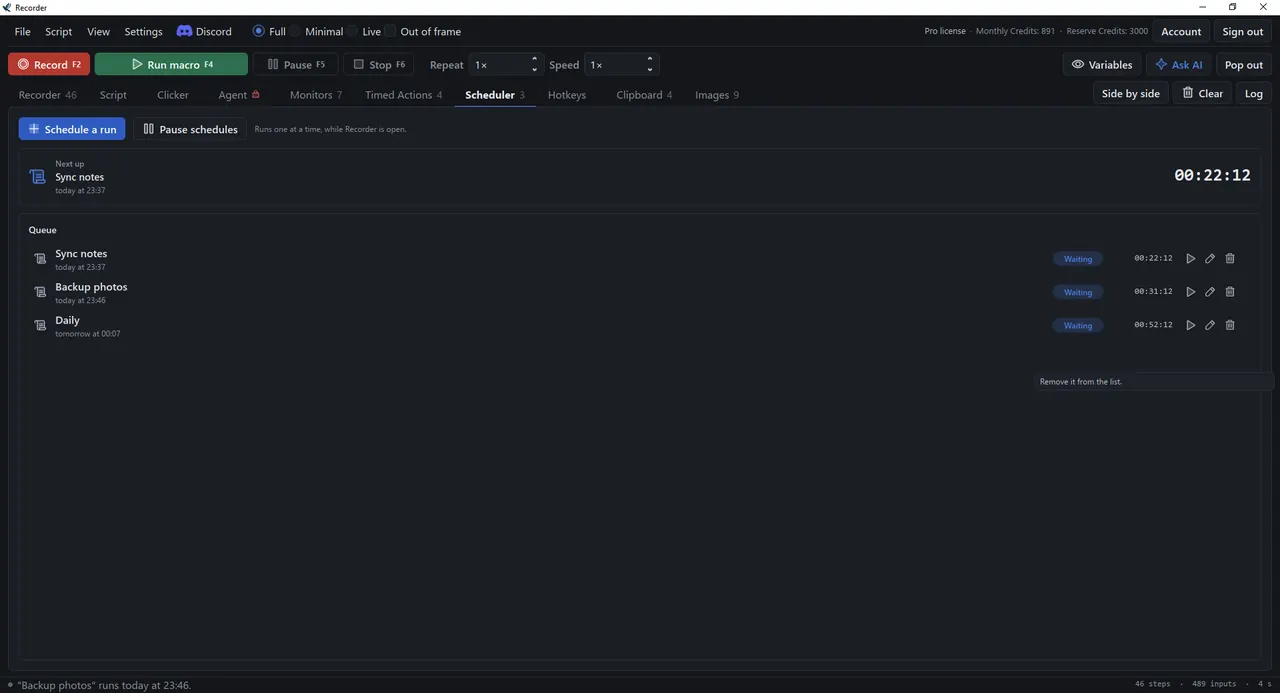Open the File menu
The image size is (1280, 693).
(22, 31)
